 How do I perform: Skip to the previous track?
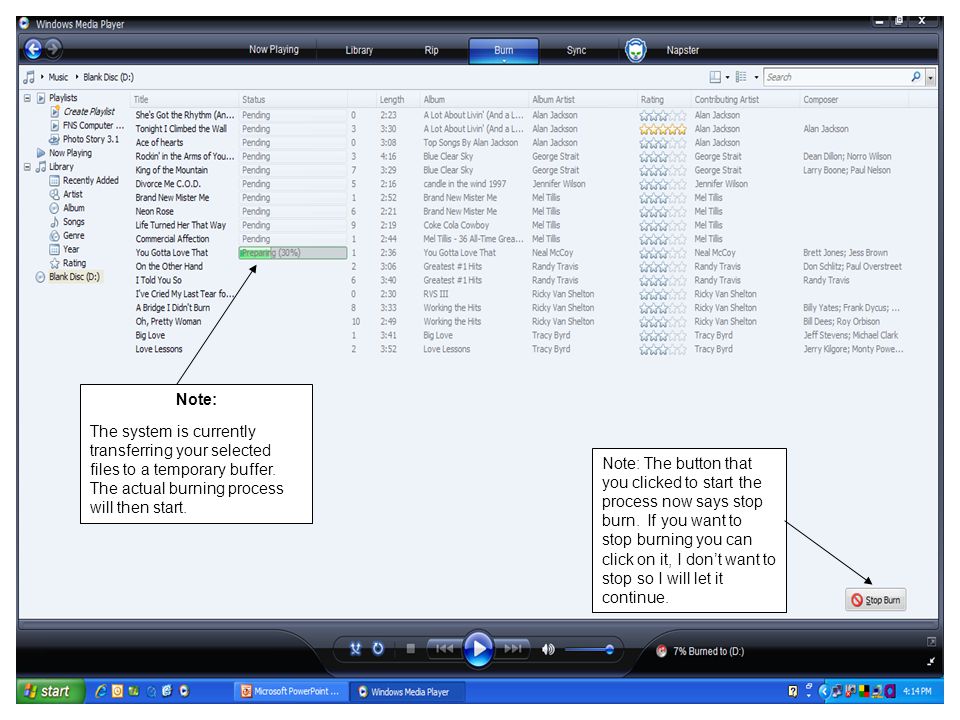click(x=444, y=648)
